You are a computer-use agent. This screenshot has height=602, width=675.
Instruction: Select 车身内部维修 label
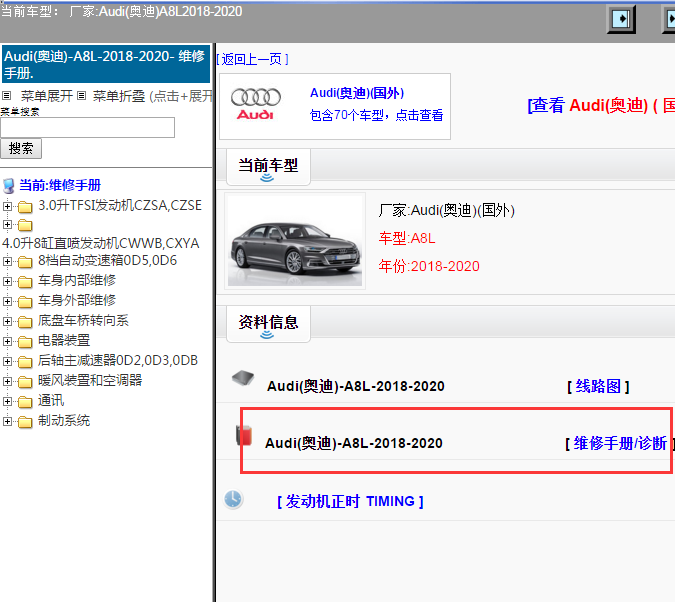[x=77, y=280]
